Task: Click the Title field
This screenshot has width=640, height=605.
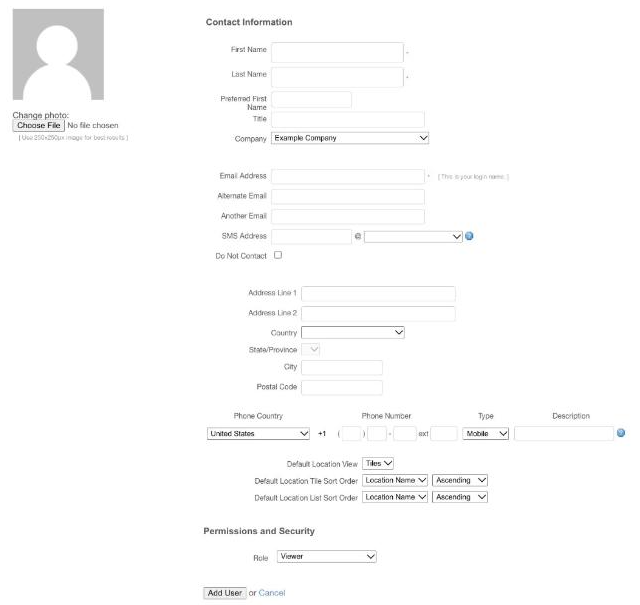Action: click(348, 120)
